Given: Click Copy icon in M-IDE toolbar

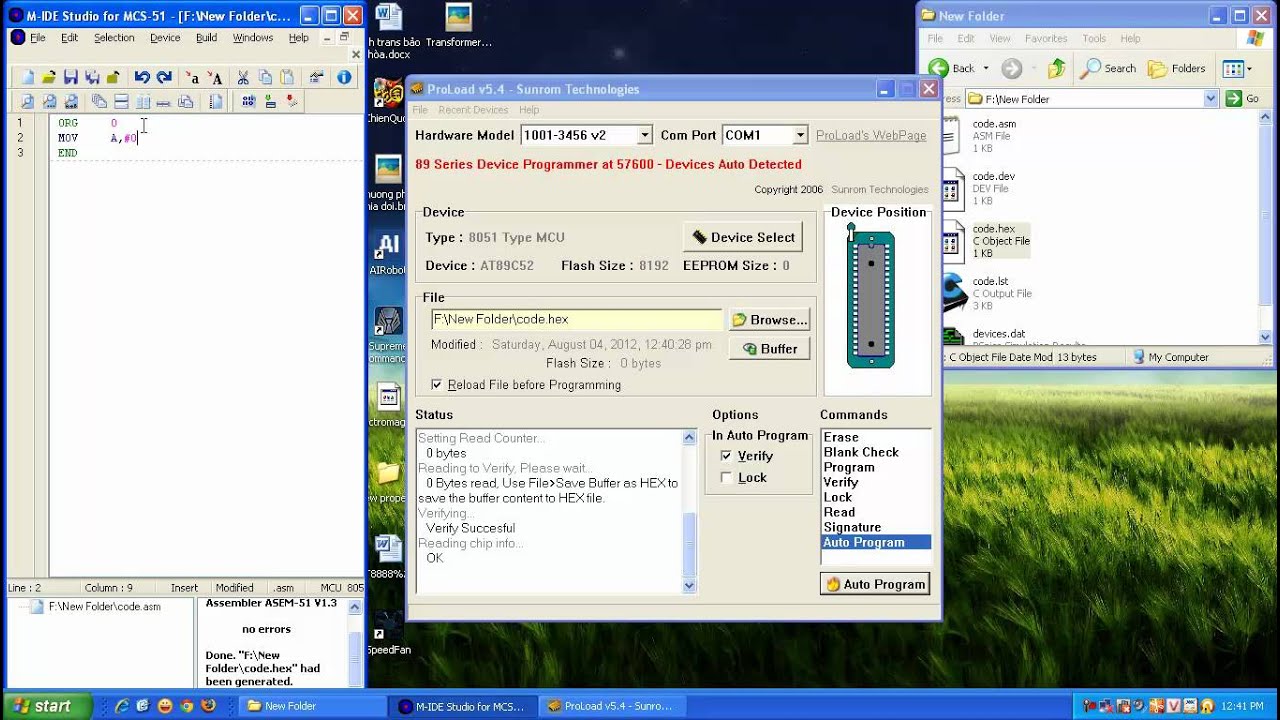Looking at the screenshot, I should click(265, 77).
